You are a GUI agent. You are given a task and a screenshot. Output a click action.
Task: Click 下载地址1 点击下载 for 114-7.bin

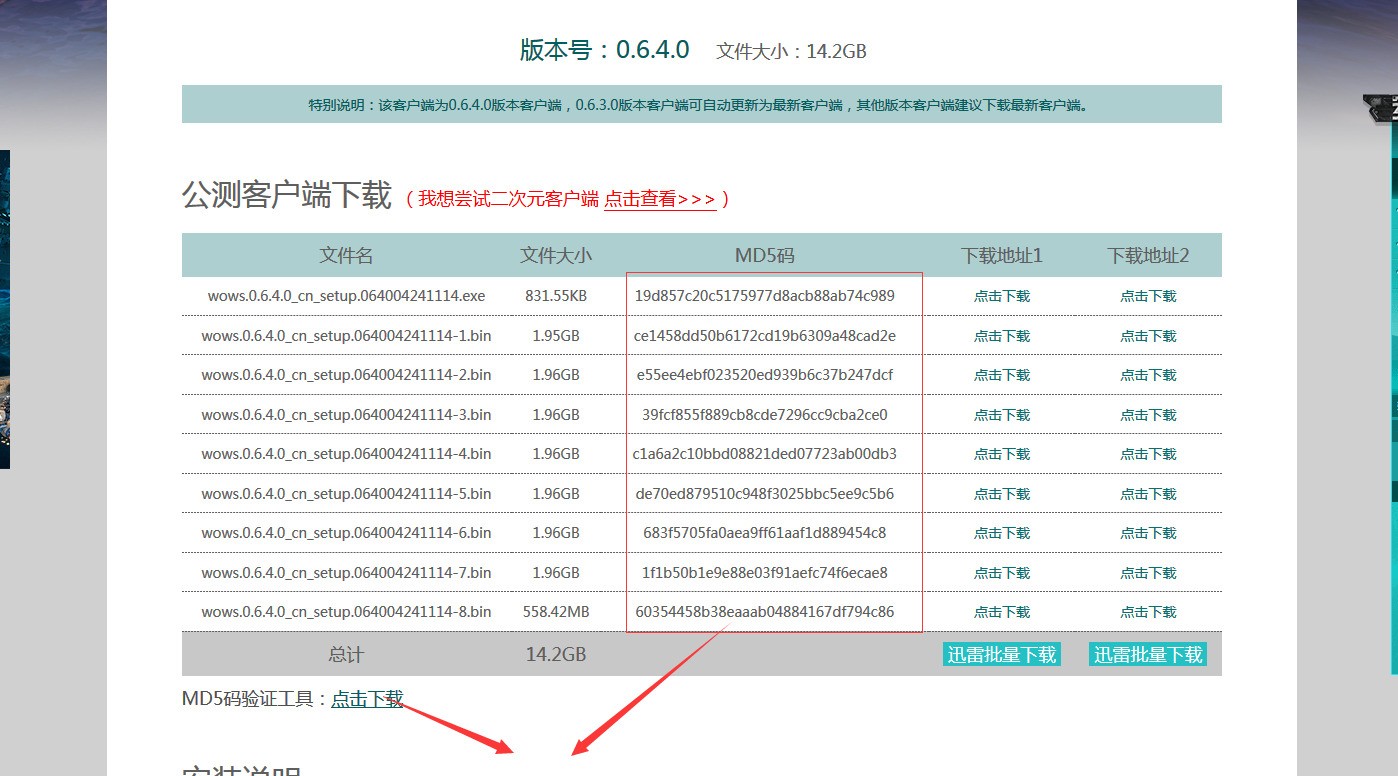1002,573
